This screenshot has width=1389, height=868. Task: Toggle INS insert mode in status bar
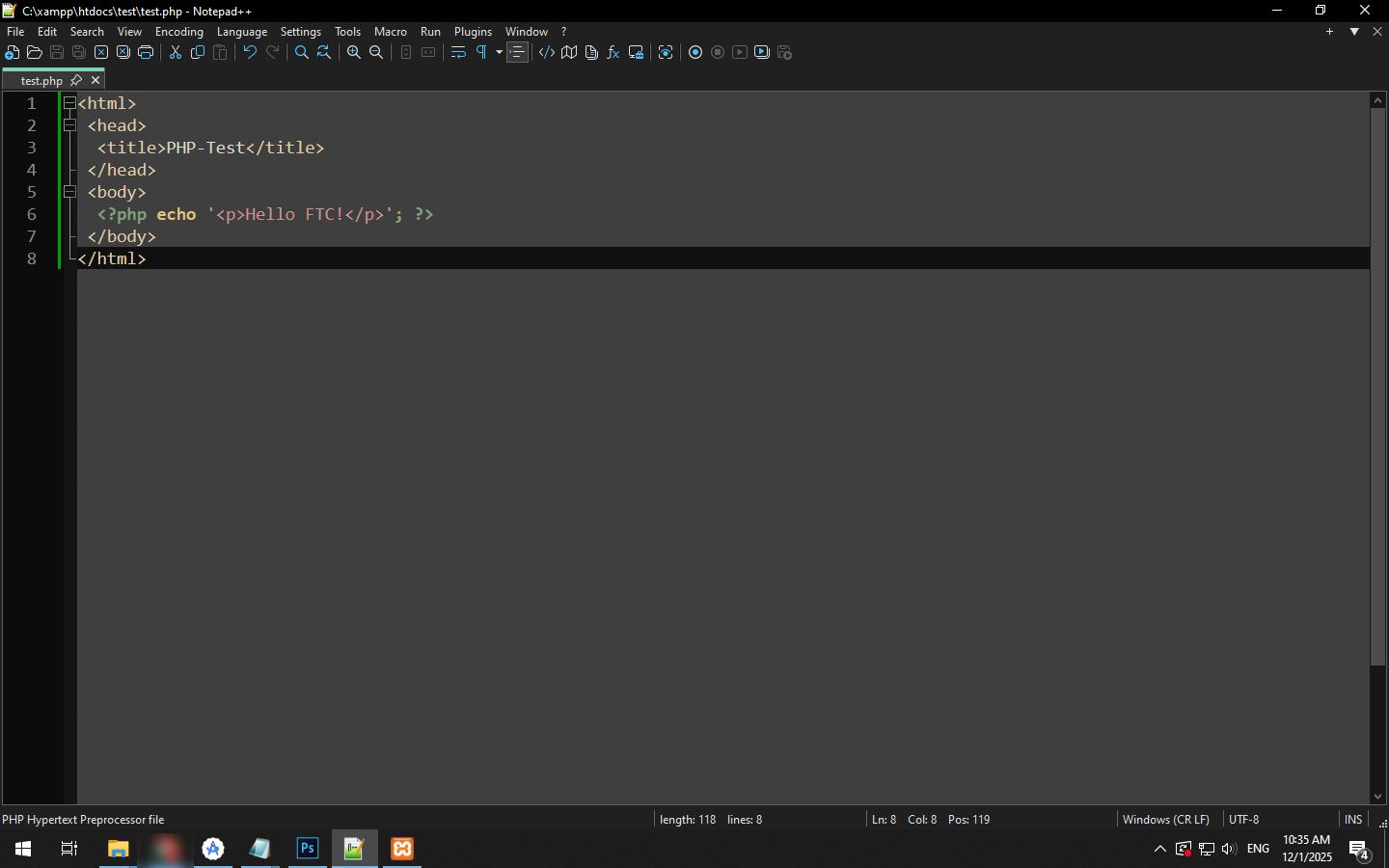tap(1353, 820)
